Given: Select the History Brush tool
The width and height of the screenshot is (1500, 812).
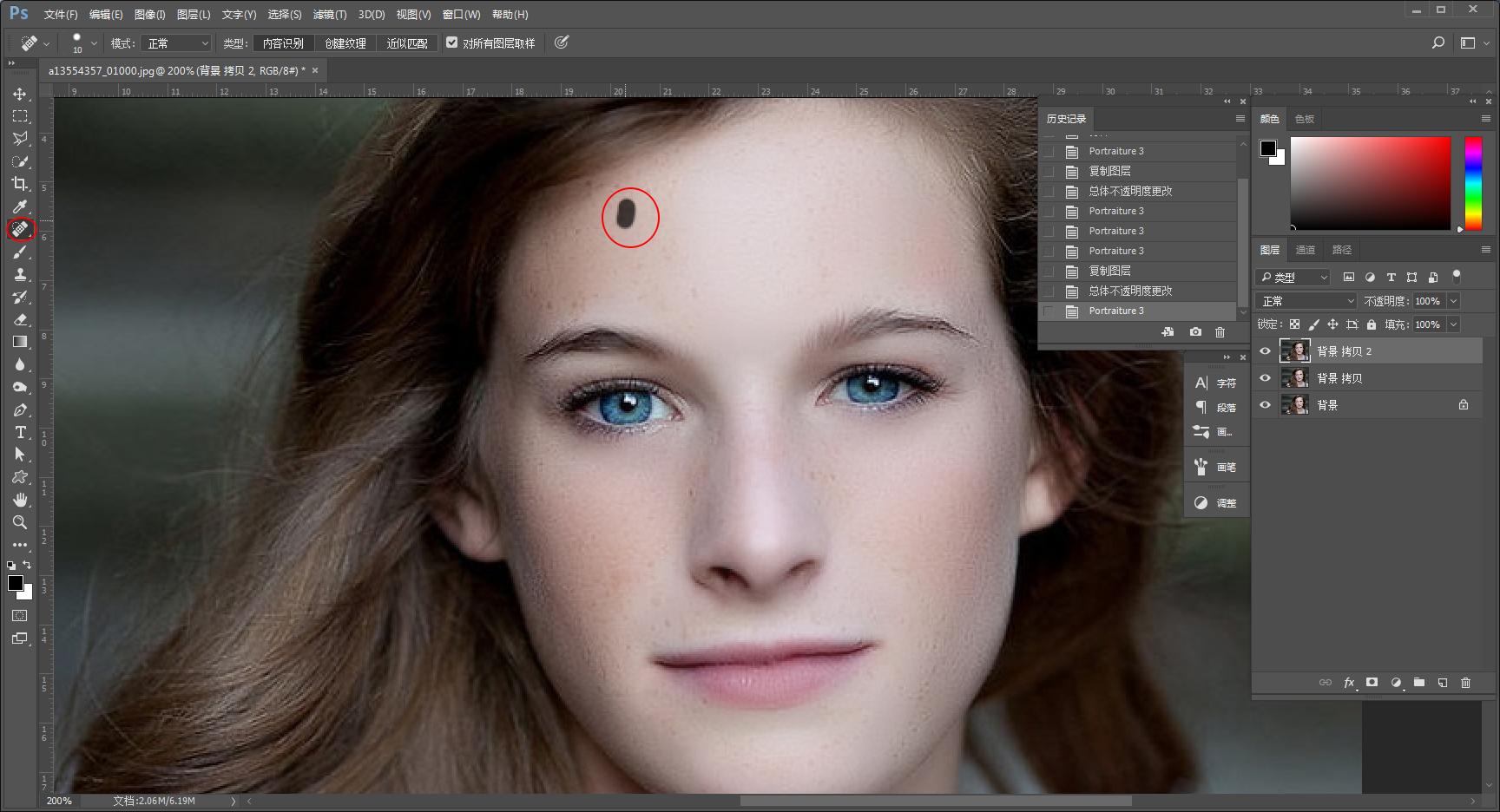Looking at the screenshot, I should click(x=20, y=297).
